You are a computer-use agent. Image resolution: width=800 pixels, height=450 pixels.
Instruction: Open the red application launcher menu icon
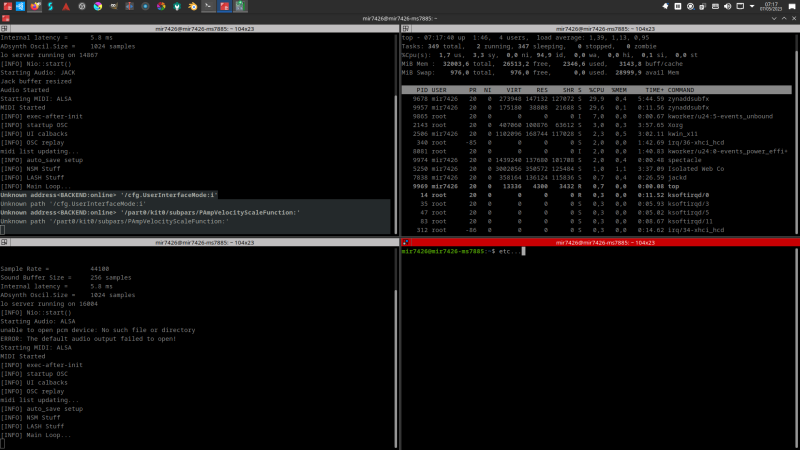(x=8, y=6)
